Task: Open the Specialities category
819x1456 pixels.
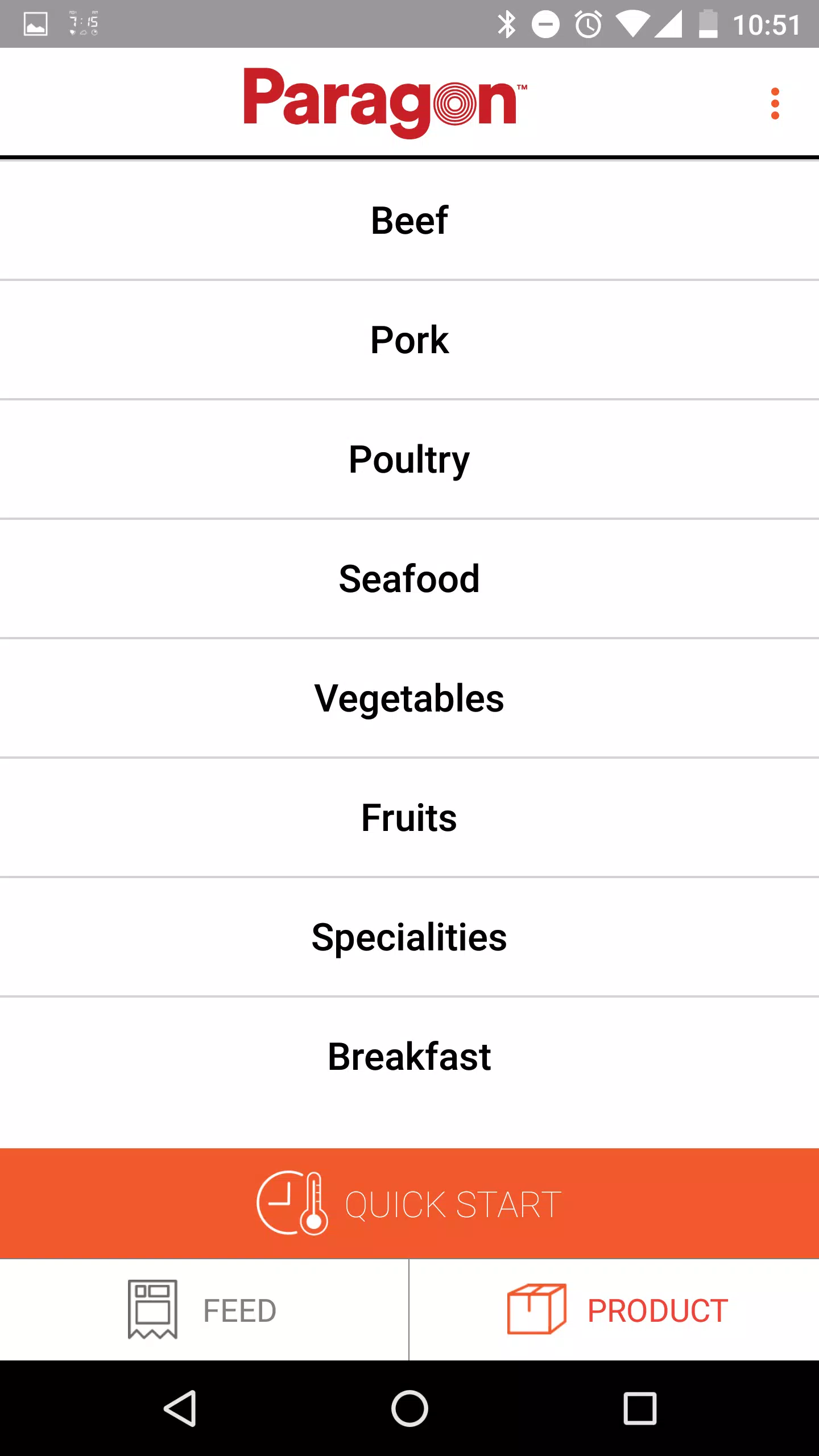Action: 409,937
